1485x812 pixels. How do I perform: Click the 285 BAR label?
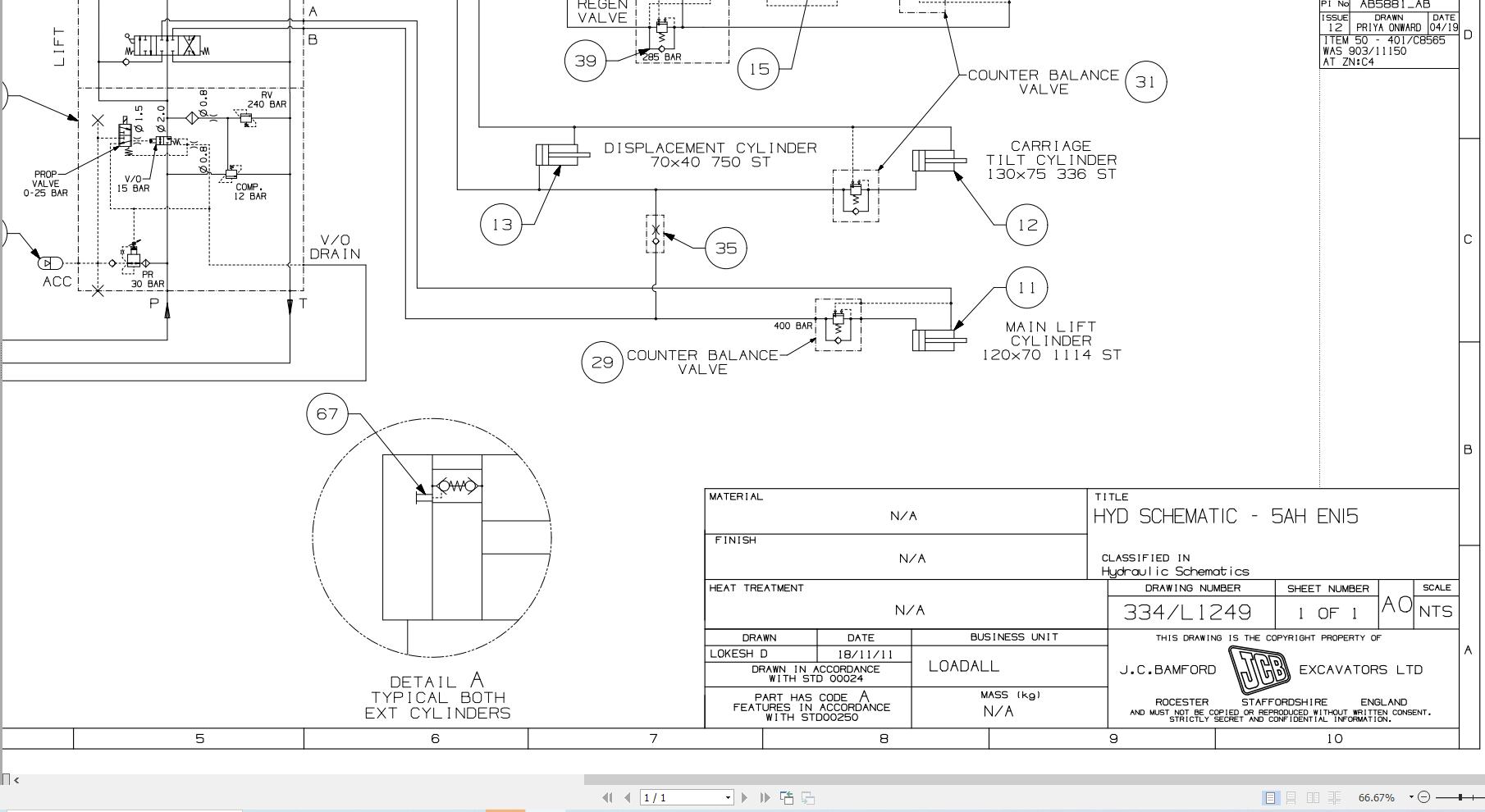[x=661, y=57]
